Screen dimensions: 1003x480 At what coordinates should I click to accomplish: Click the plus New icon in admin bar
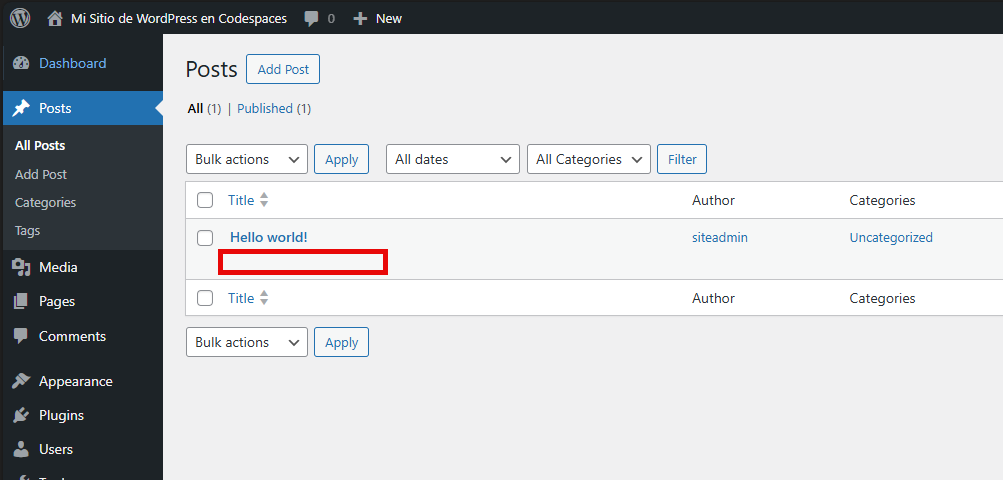pos(361,18)
